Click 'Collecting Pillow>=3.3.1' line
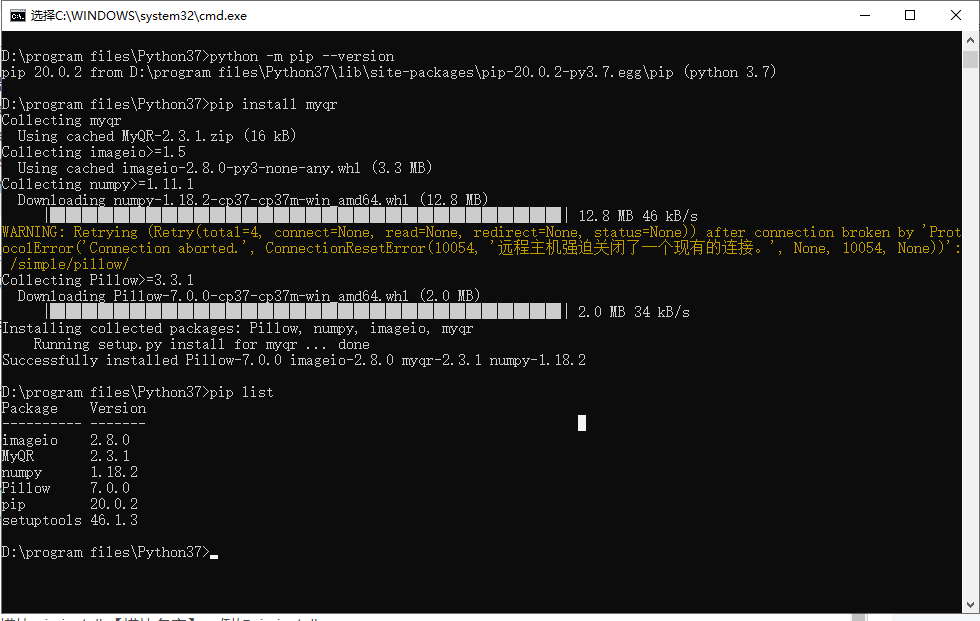Image resolution: width=980 pixels, height=621 pixels. point(98,280)
